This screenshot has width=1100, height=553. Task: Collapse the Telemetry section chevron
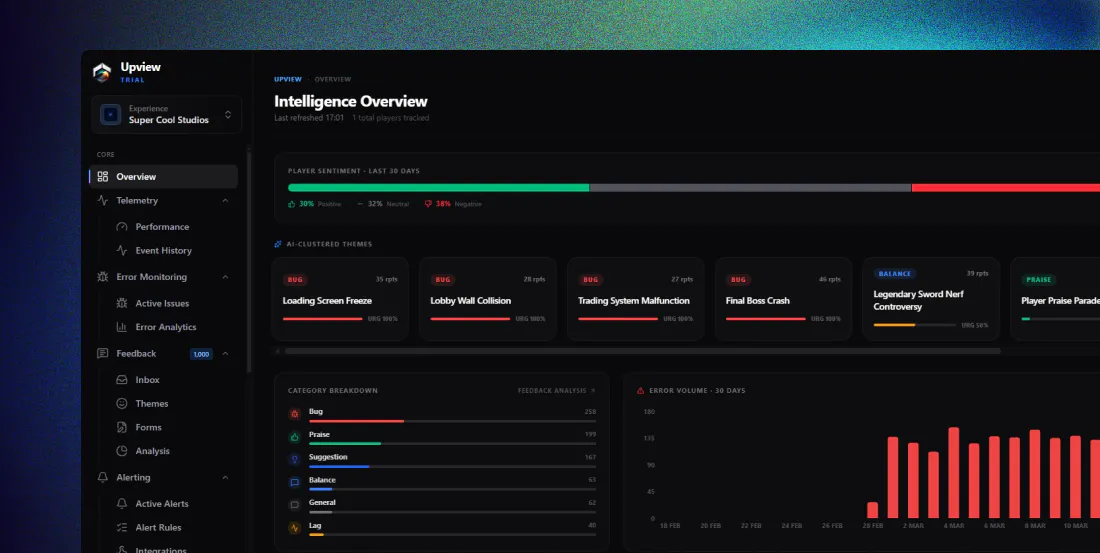click(x=225, y=201)
